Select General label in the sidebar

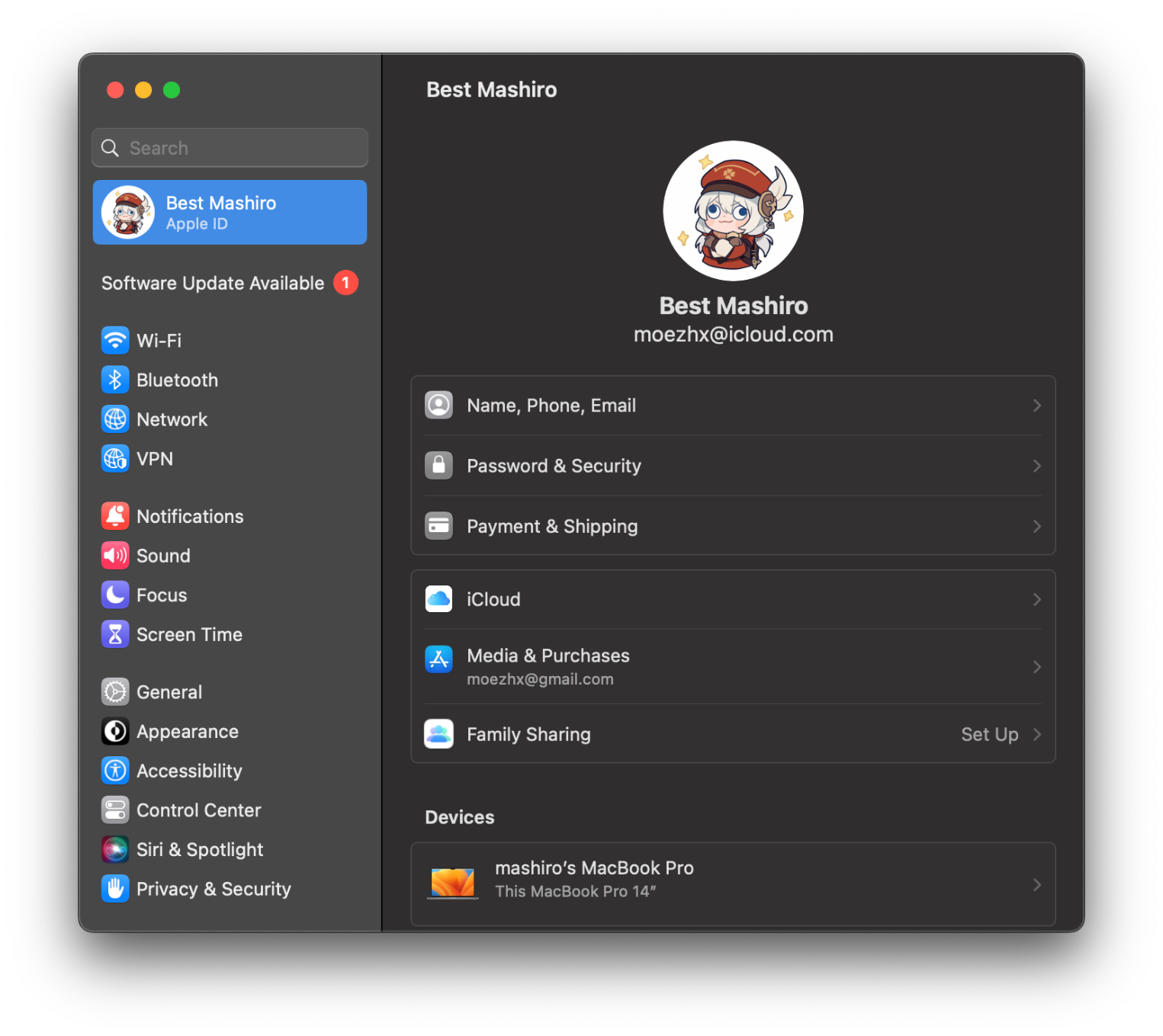(x=169, y=692)
